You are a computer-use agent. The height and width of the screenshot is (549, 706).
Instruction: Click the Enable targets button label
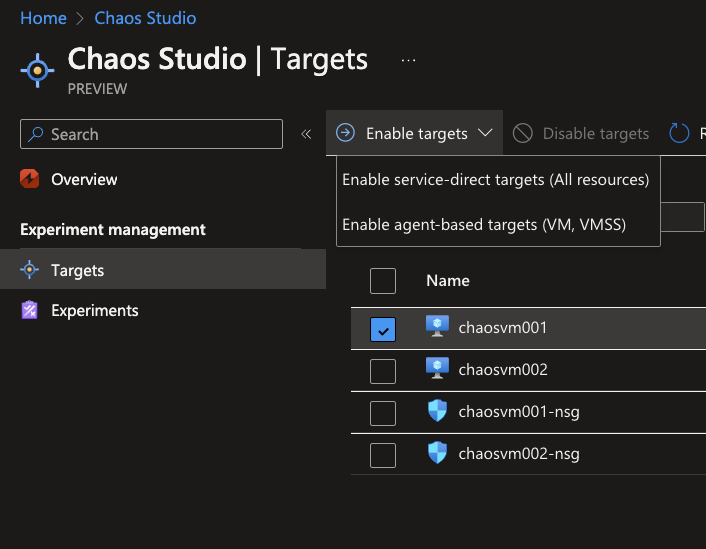click(x=417, y=133)
